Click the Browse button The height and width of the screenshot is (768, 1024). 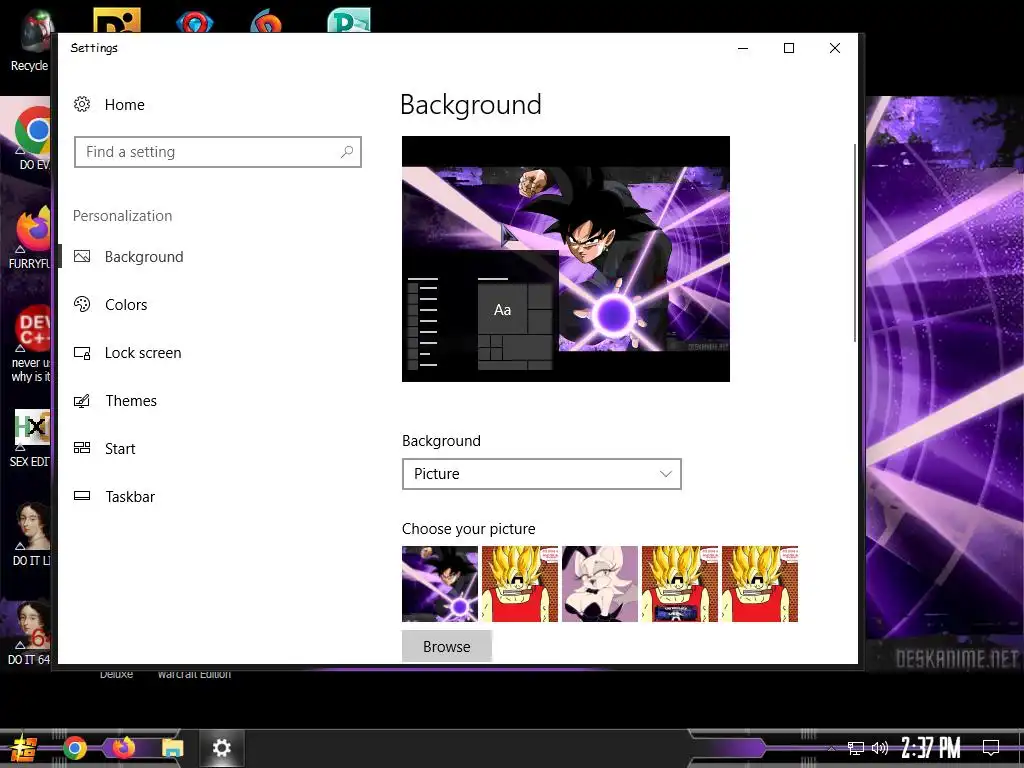click(x=447, y=647)
